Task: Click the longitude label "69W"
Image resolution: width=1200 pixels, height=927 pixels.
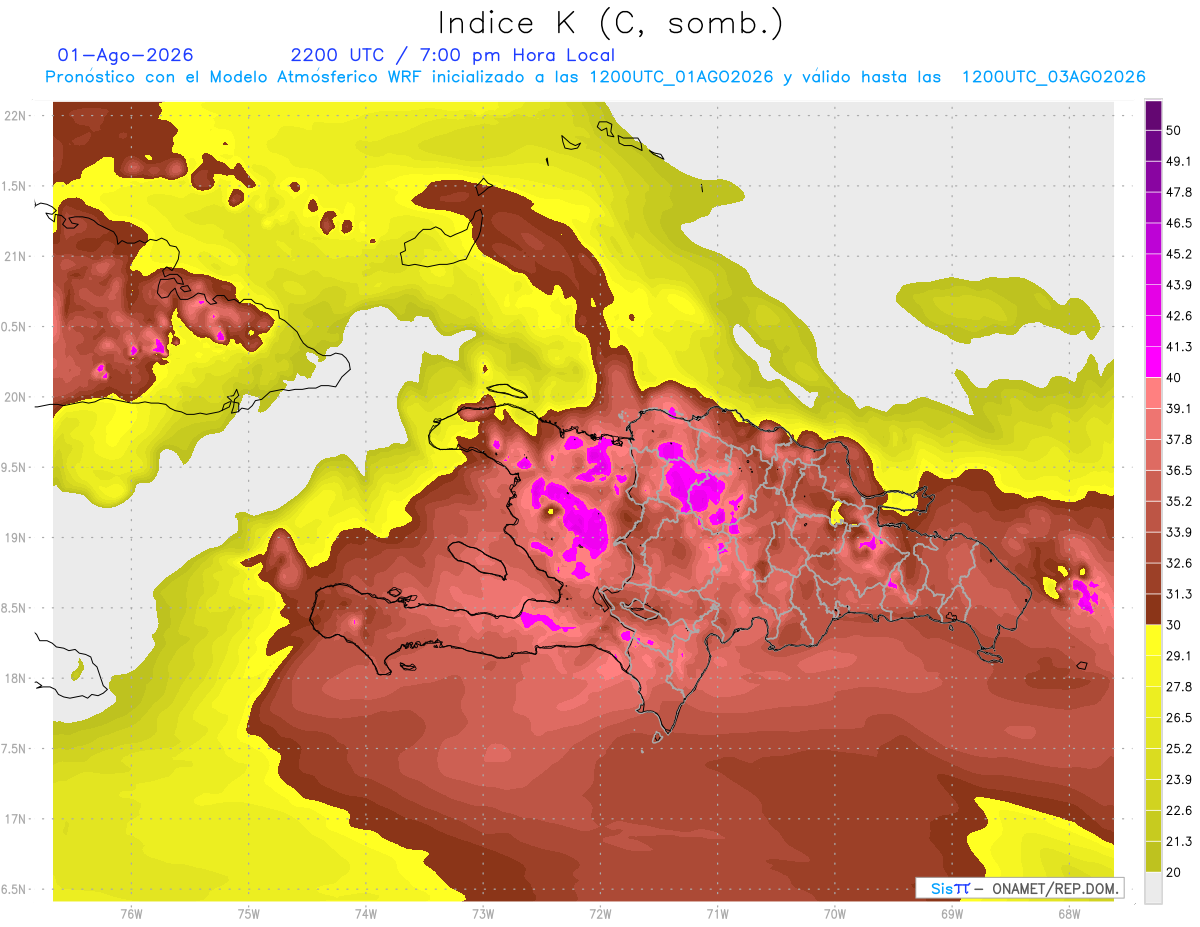Action: pyautogui.click(x=951, y=913)
